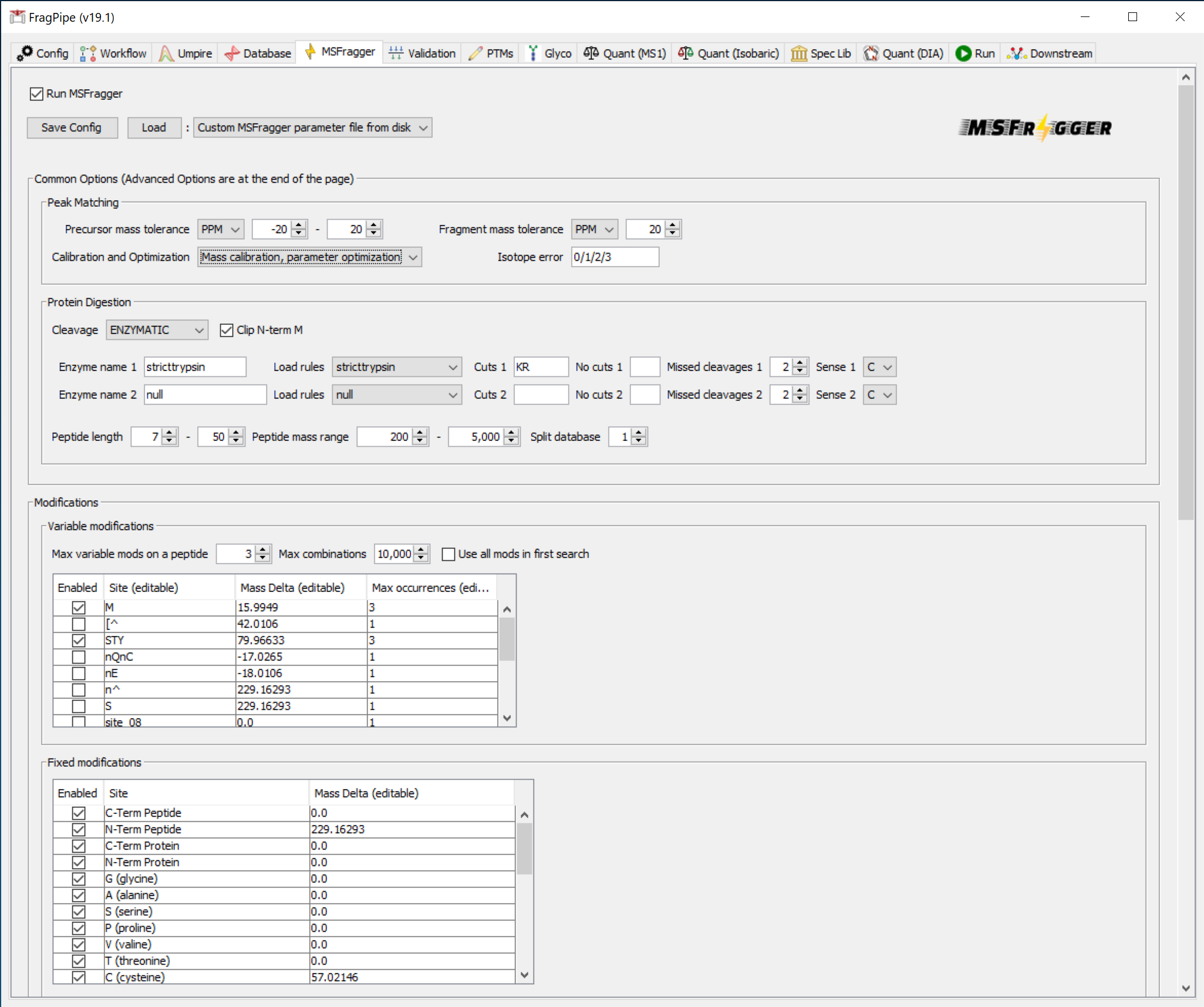Toggle the Clip N-term M checkbox

point(227,330)
